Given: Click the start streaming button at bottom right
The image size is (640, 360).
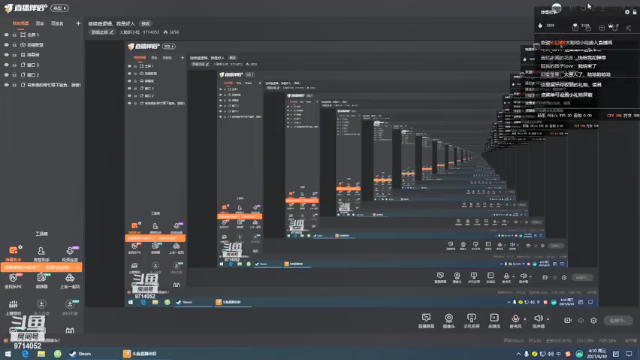Looking at the screenshot, I should coord(618,320).
